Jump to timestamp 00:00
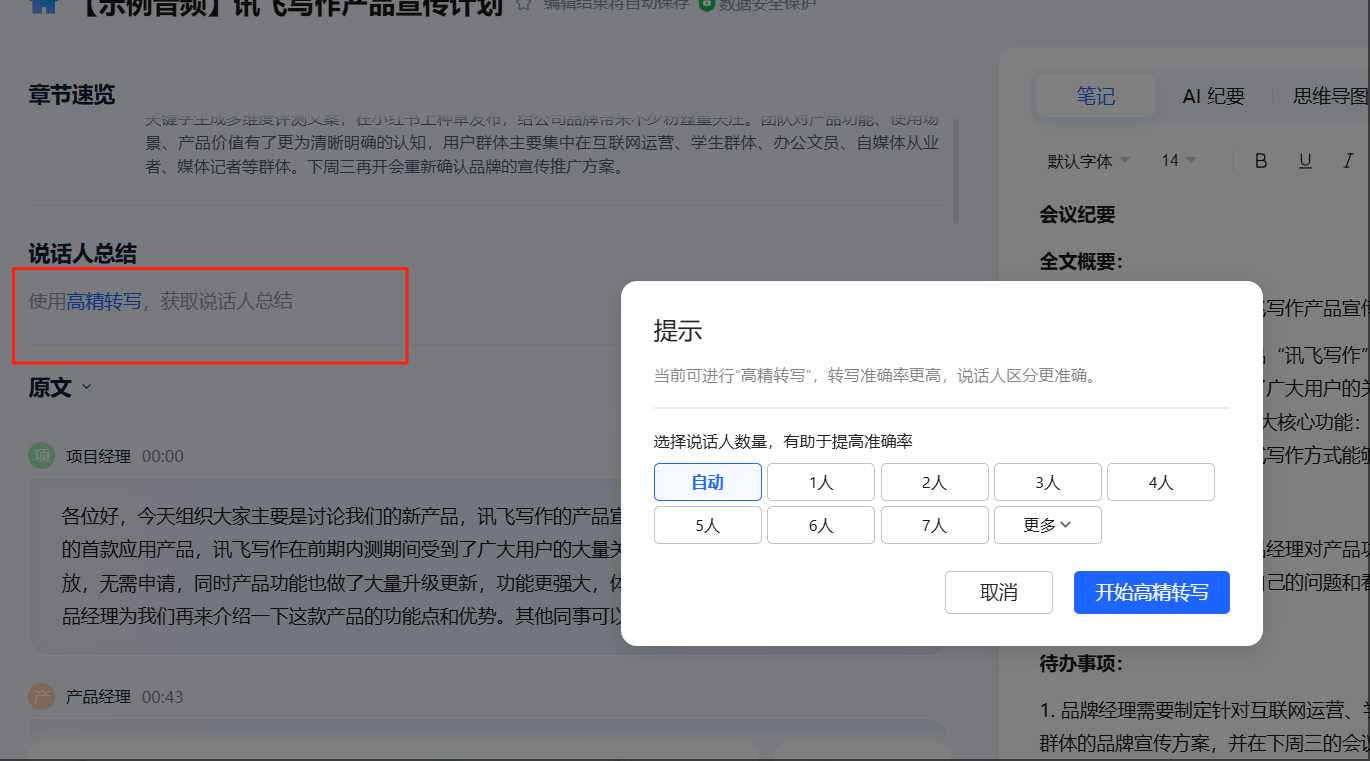 click(163, 456)
